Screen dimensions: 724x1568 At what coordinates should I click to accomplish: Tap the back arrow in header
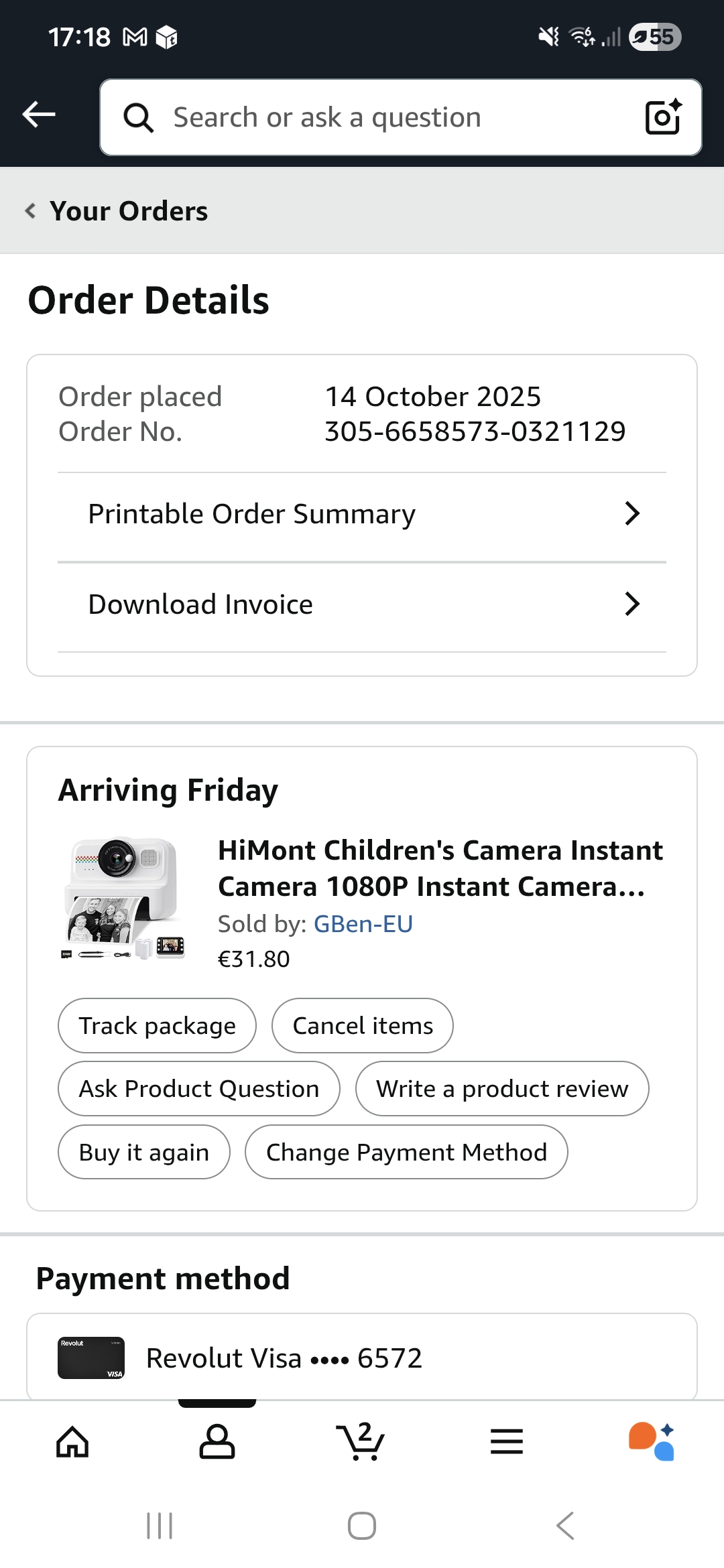39,115
